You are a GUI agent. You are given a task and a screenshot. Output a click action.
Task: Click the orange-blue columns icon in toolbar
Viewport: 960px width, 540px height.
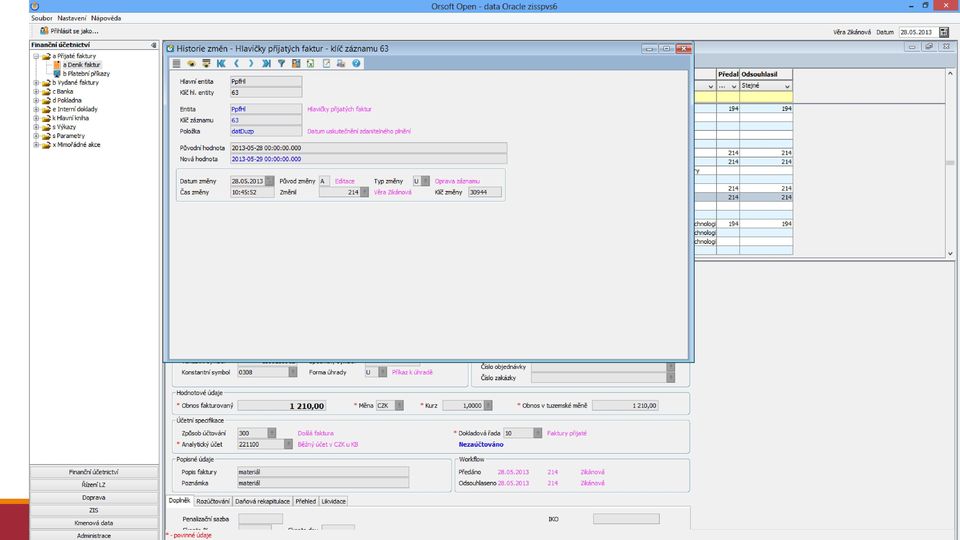[296, 64]
